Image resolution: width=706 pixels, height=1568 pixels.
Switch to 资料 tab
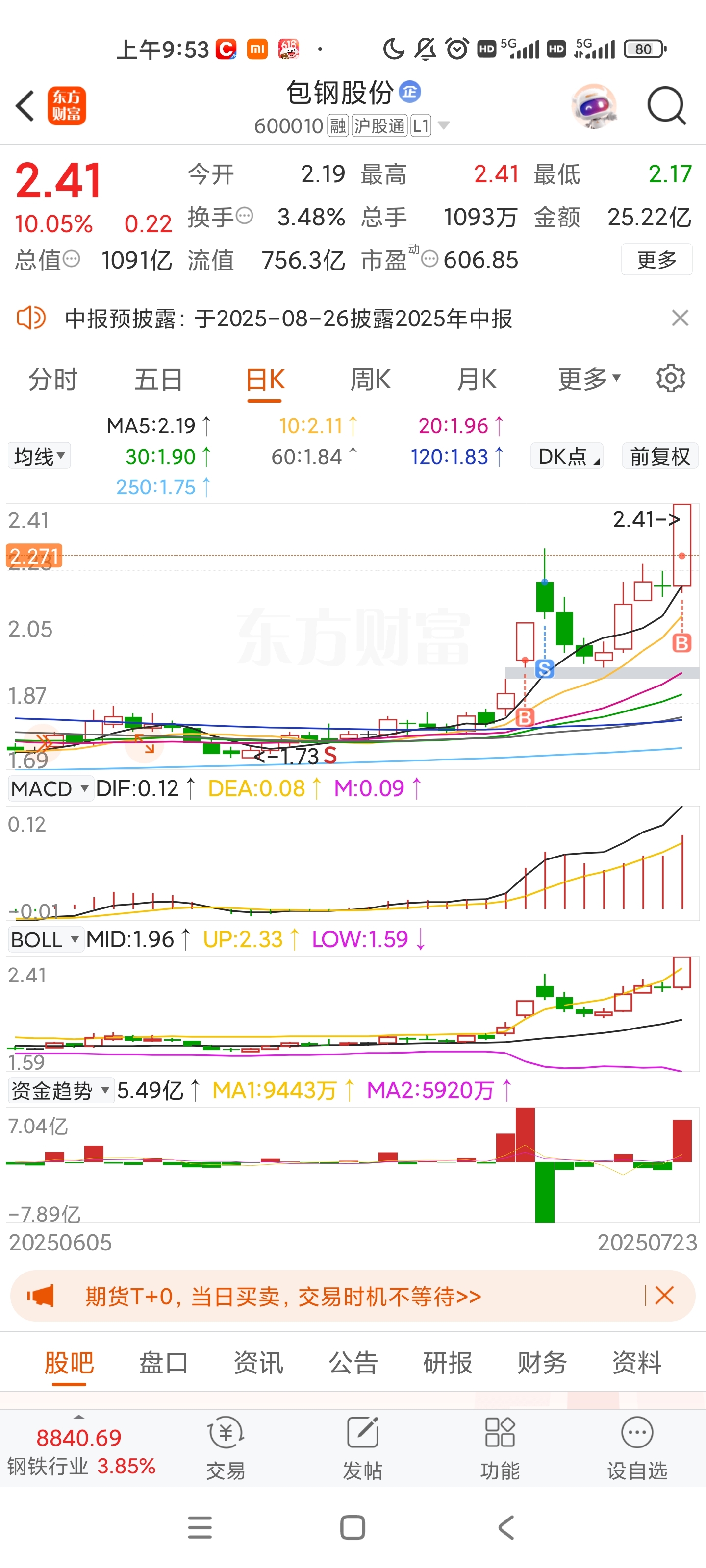click(637, 1363)
